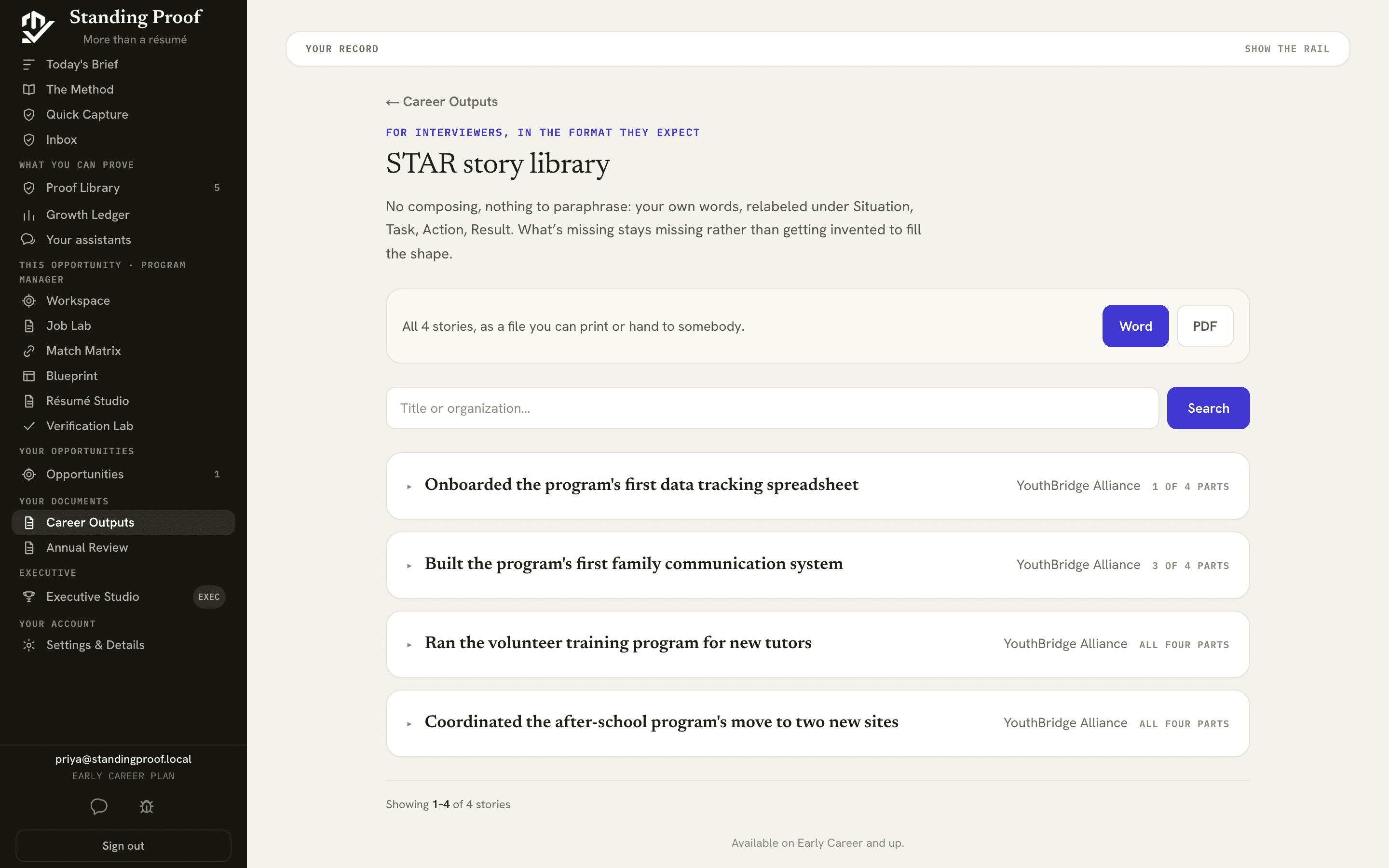The height and width of the screenshot is (868, 1389).
Task: Toggle Show the Rail
Action: point(1287,49)
